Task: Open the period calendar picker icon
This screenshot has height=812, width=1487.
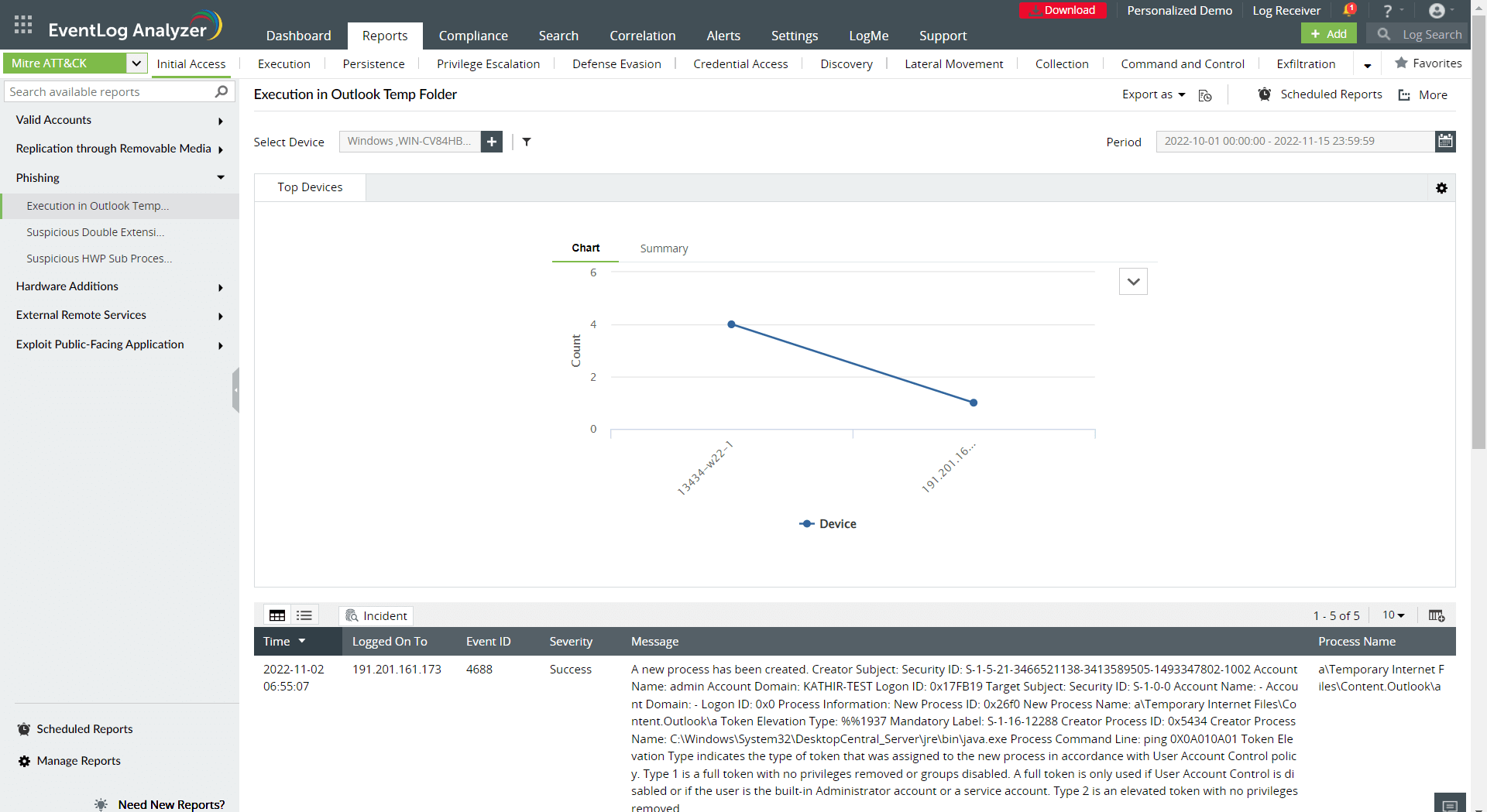Action: (x=1445, y=141)
